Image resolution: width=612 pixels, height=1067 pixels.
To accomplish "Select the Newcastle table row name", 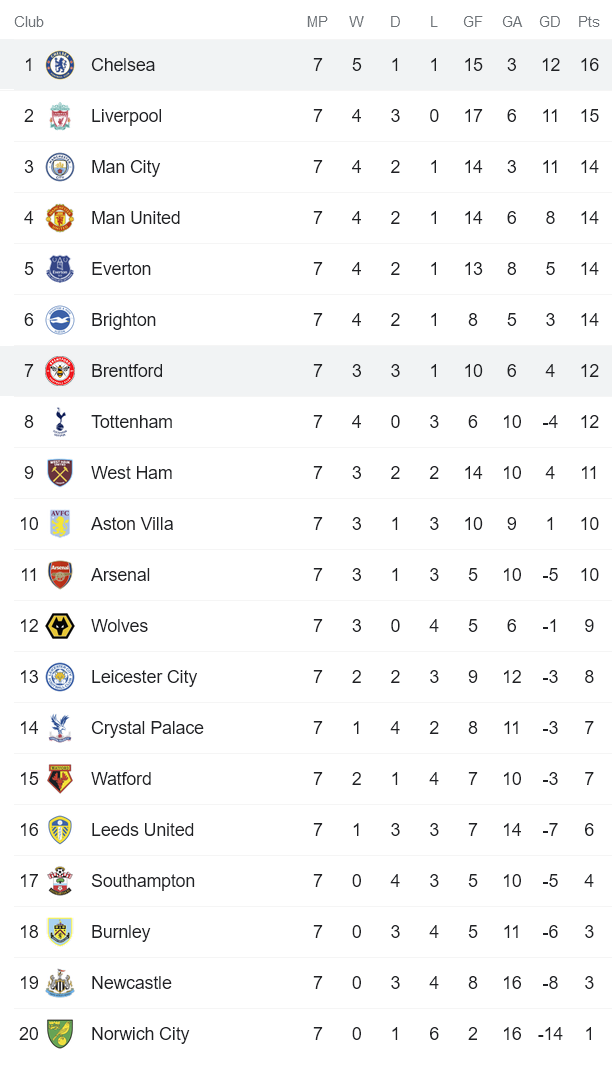I will coord(131,983).
